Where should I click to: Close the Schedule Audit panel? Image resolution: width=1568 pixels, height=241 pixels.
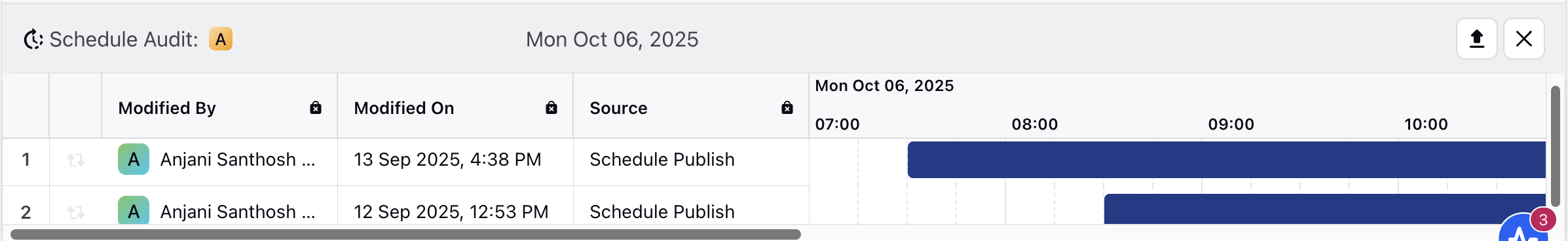(x=1524, y=39)
